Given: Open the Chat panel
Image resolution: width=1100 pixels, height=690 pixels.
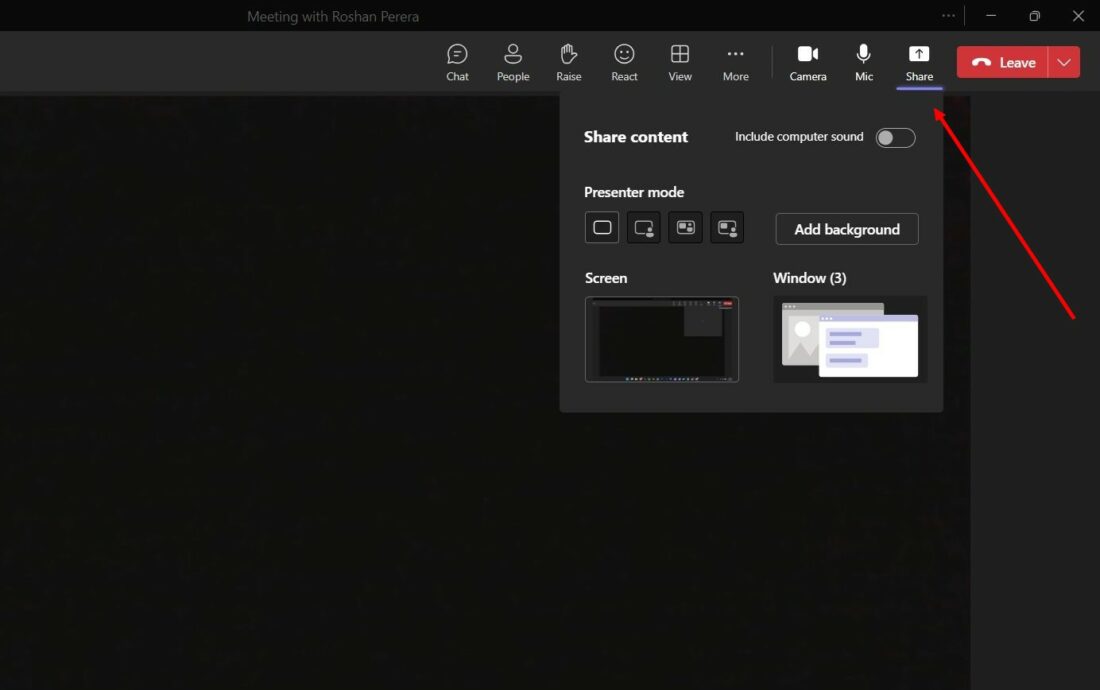Looking at the screenshot, I should pos(457,61).
